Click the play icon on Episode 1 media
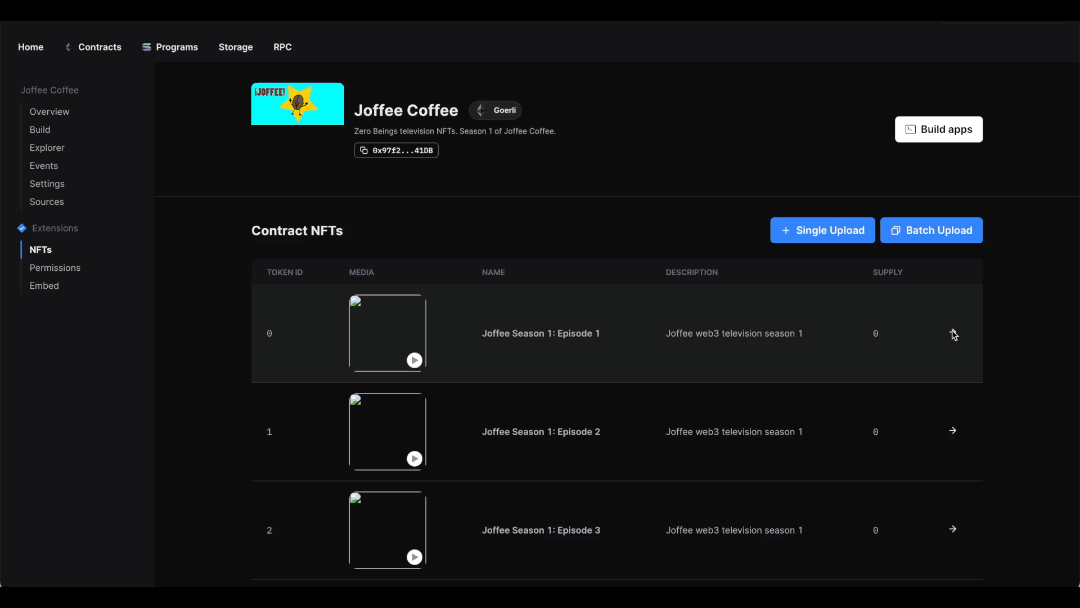This screenshot has height=608, width=1080. [x=414, y=360]
